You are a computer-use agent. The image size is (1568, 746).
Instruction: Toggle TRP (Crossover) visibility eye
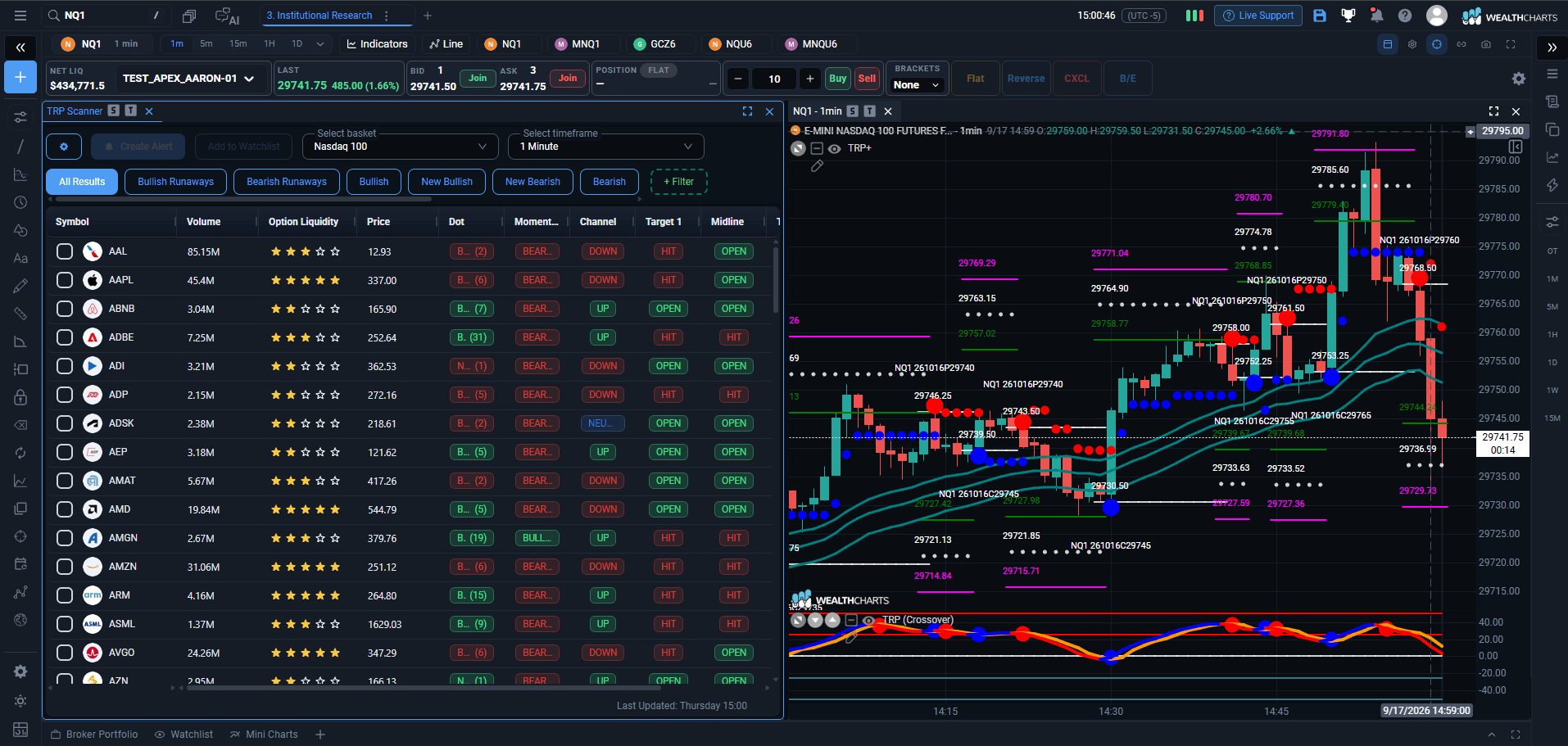[868, 621]
